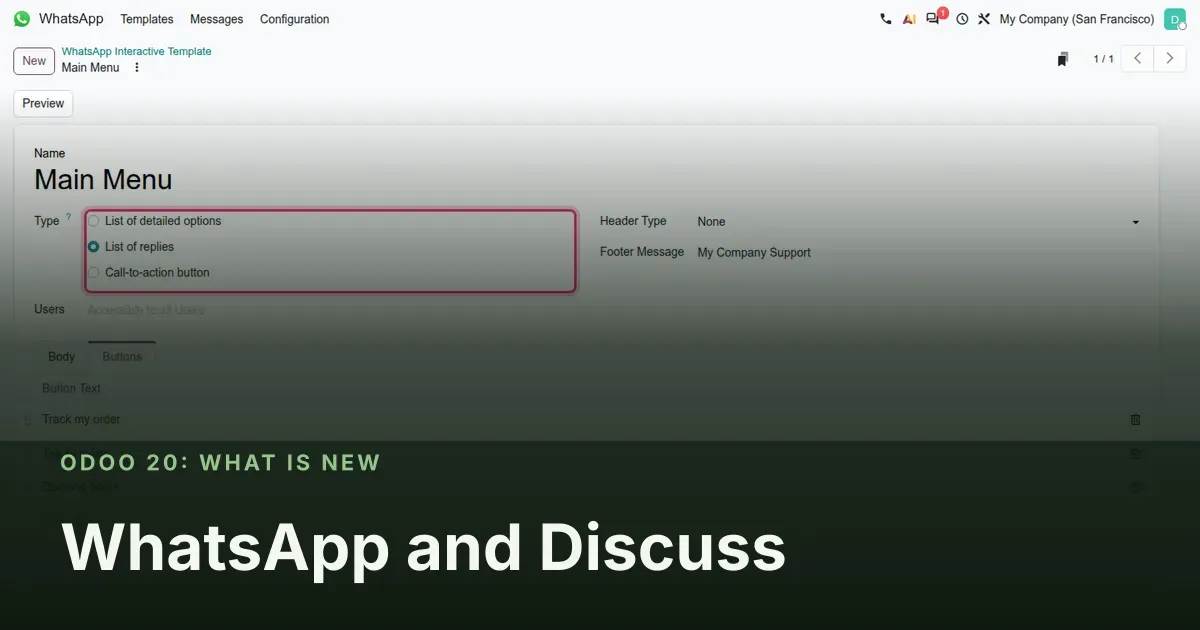Go to WhatsApp Interactive Template breadcrumb
The width and height of the screenshot is (1200, 630).
tap(137, 51)
